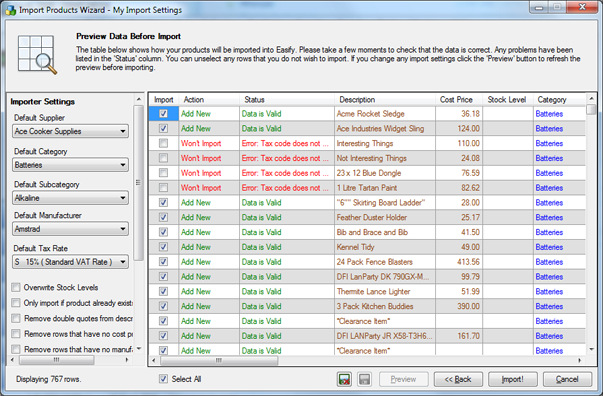
Task: Click tax code error for Interesting Things
Action: [x=285, y=143]
